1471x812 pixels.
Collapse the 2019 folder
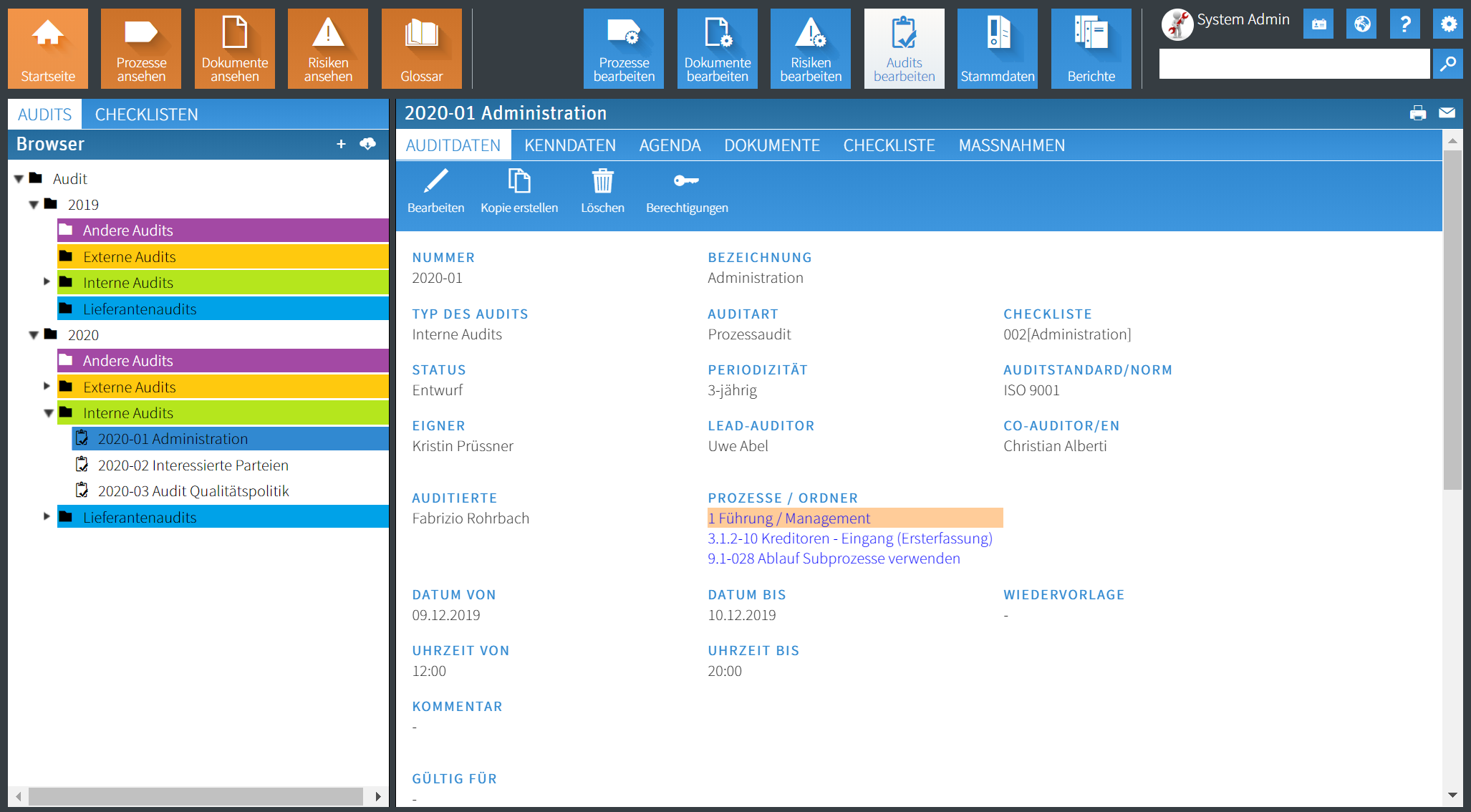pos(33,204)
